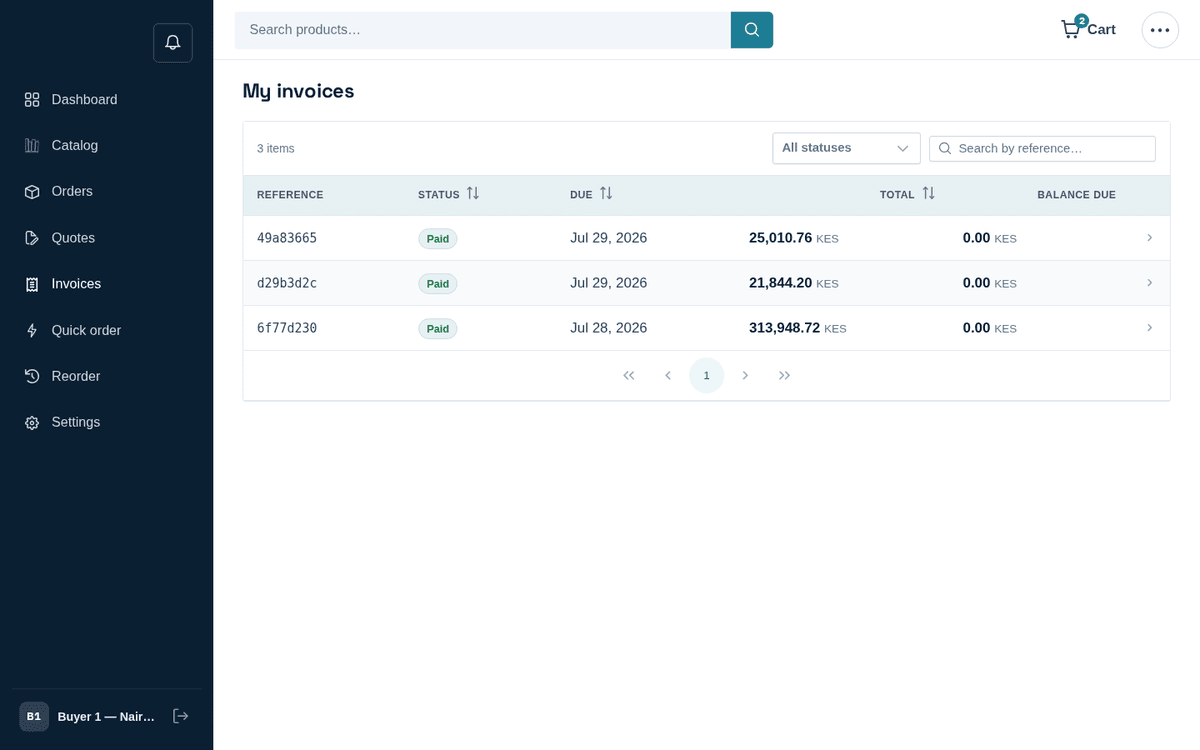Click due date Jul 28, 2026
1200x750 pixels.
pyautogui.click(x=608, y=328)
